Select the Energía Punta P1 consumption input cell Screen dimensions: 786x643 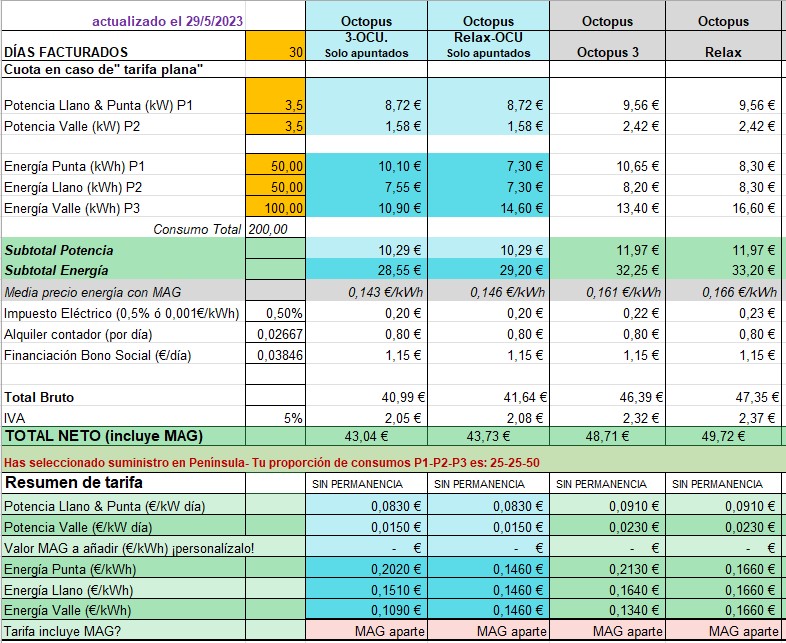pyautogui.click(x=275, y=164)
